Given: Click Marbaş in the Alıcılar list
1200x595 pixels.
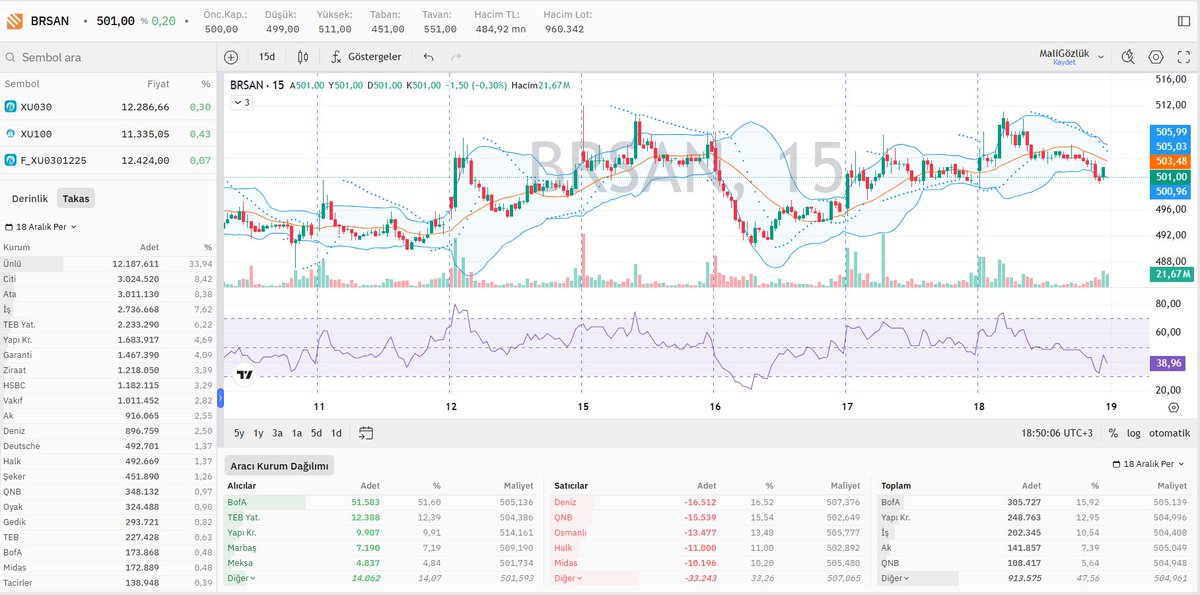Looking at the screenshot, I should [242, 546].
